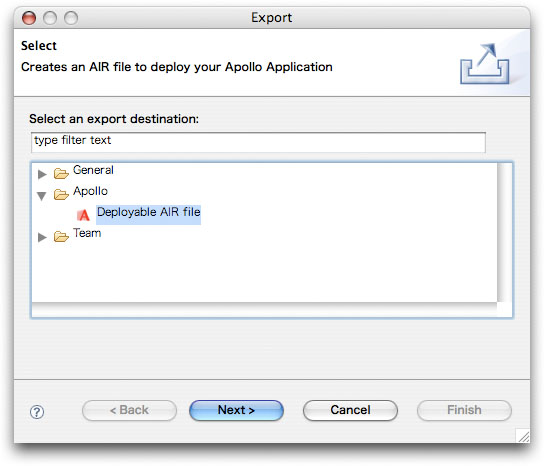Click the export arrow banner icon
The height and width of the screenshot is (466, 544).
(x=485, y=64)
